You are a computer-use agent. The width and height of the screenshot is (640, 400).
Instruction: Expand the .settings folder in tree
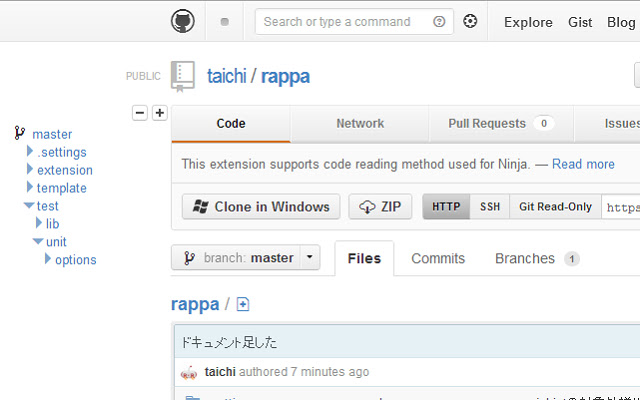click(x=30, y=152)
